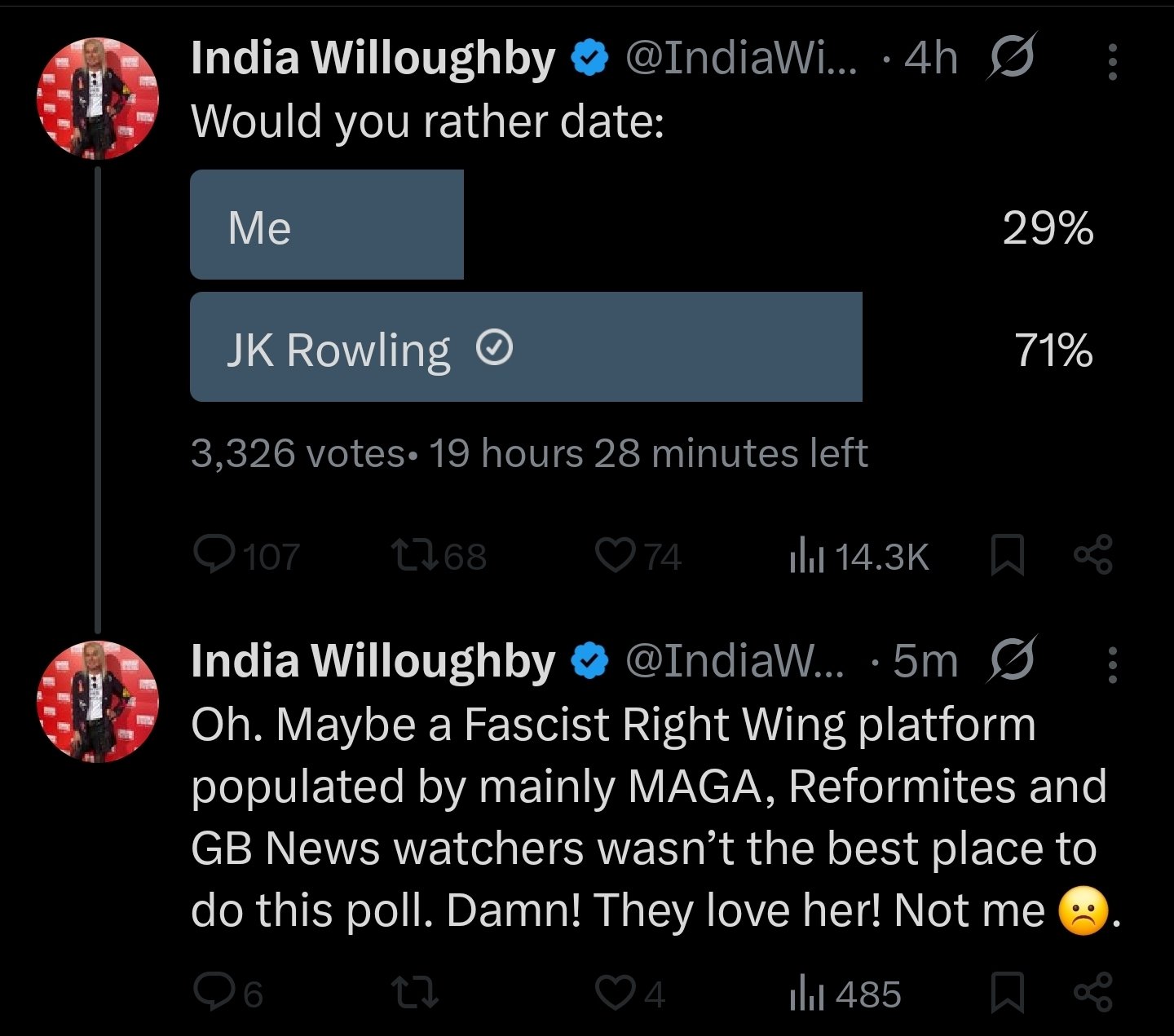View analytics for the 485-view tweet

coord(845,994)
